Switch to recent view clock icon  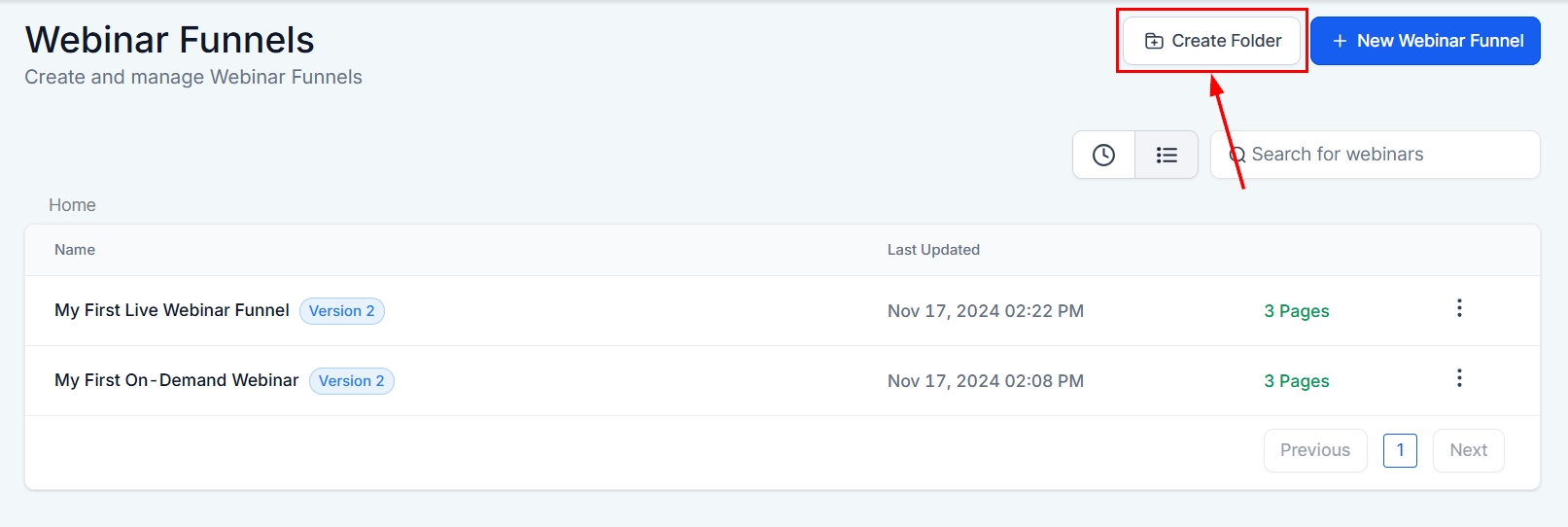click(1103, 155)
